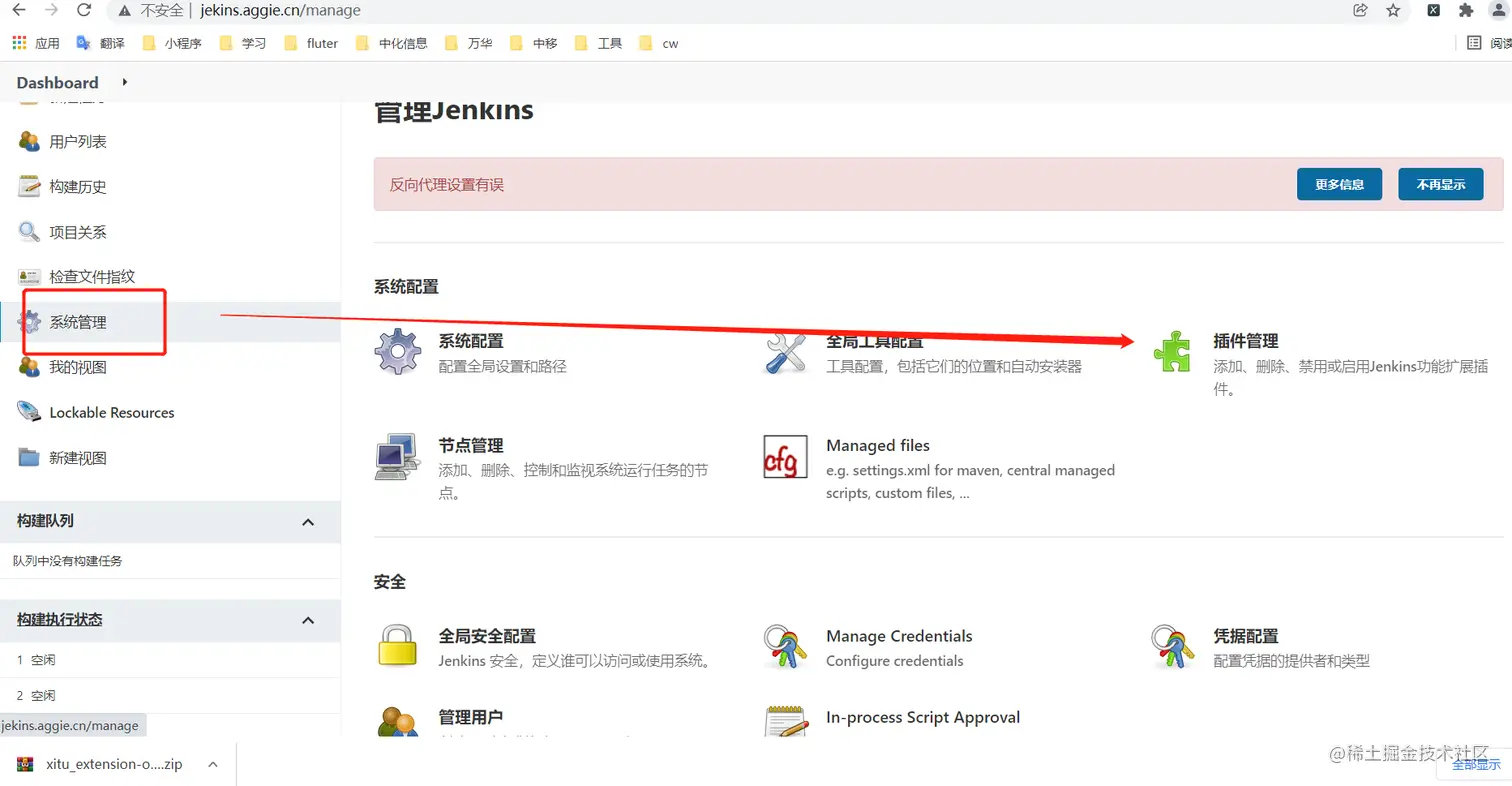Open the browser profile avatar icon

[1498, 10]
